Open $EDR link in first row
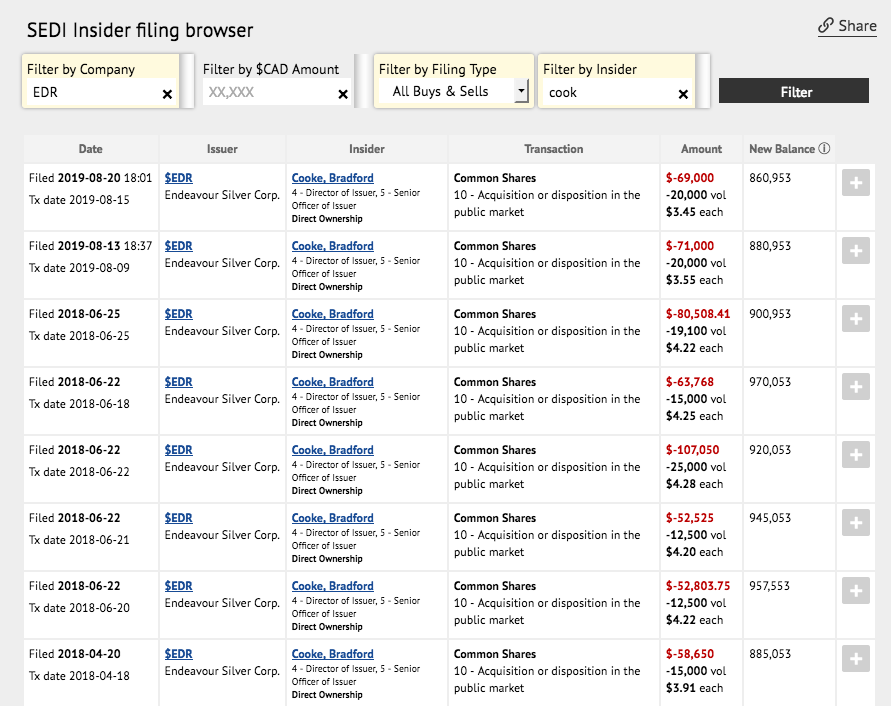Image resolution: width=891 pixels, height=706 pixels. [x=178, y=178]
